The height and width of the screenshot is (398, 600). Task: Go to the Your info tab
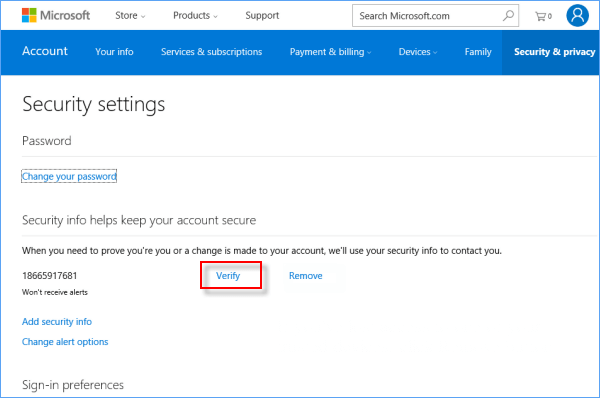click(114, 52)
